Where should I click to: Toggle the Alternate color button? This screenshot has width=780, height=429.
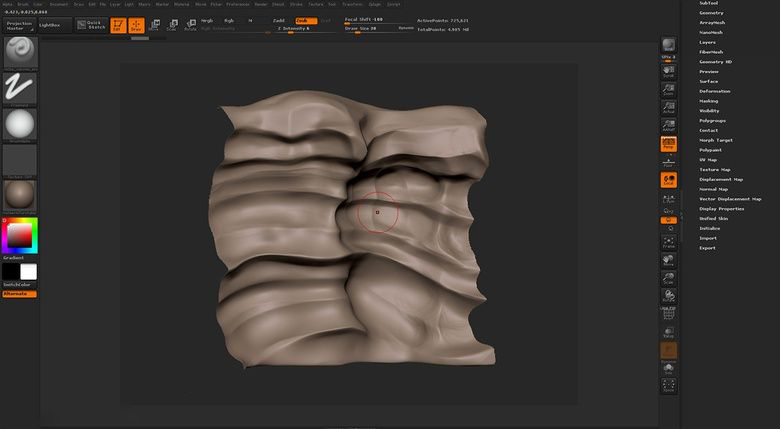click(19, 293)
